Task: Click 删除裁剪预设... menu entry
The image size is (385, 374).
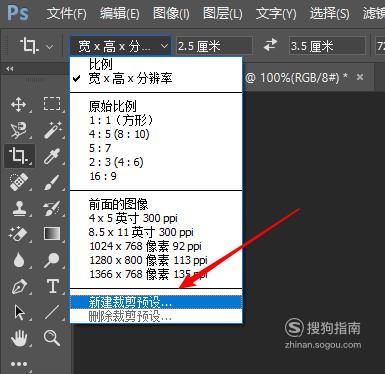Action: tap(156, 316)
